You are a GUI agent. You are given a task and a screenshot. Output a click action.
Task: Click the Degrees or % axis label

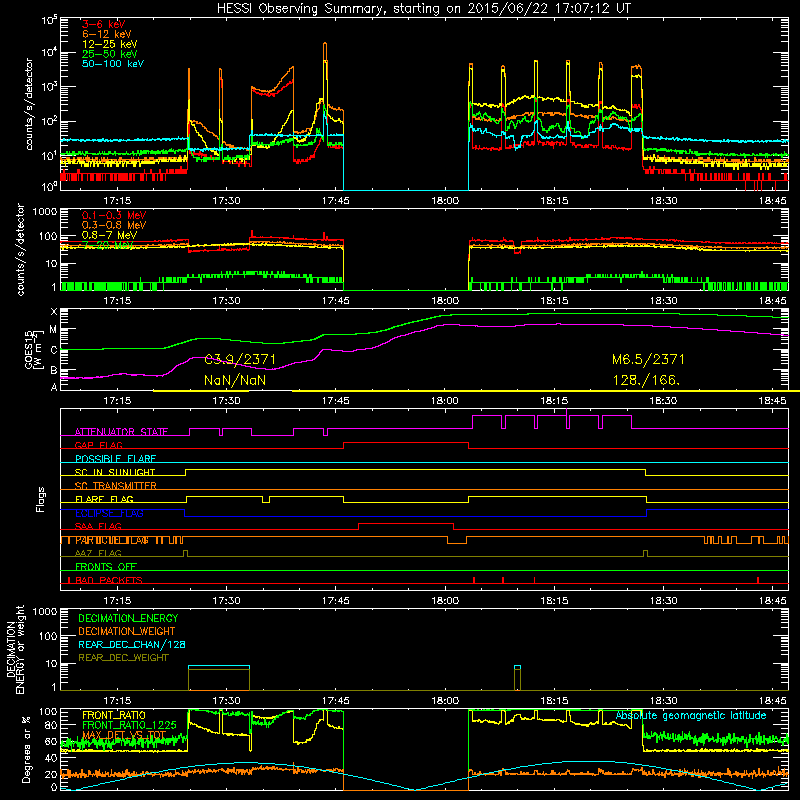pos(26,749)
